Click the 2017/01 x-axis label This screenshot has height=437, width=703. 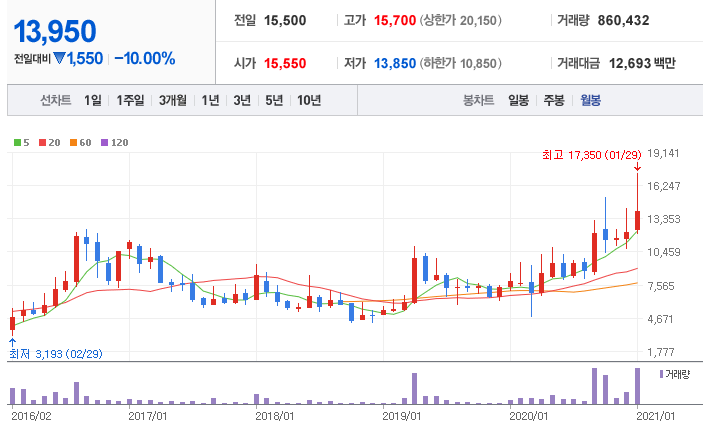[x=148, y=416]
